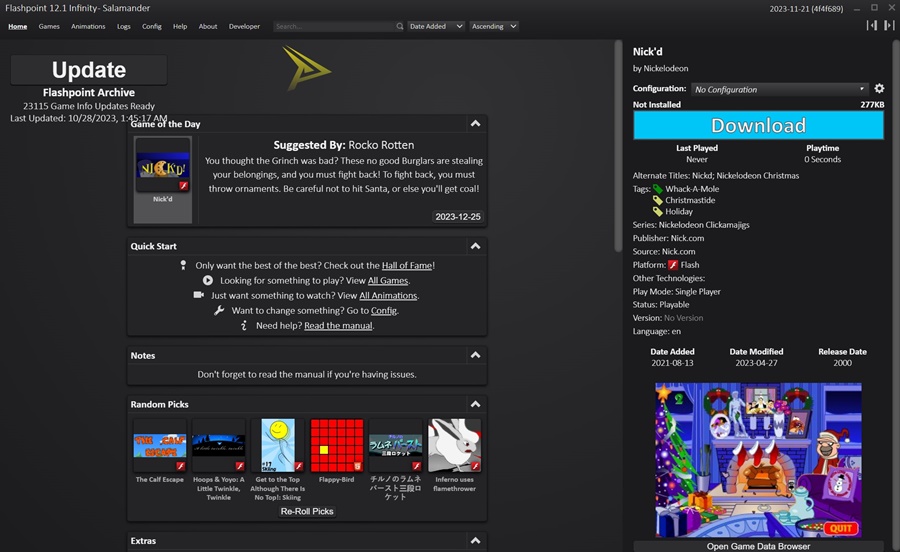
Task: Click the Whack-A-Mole tag icon
Action: click(658, 189)
